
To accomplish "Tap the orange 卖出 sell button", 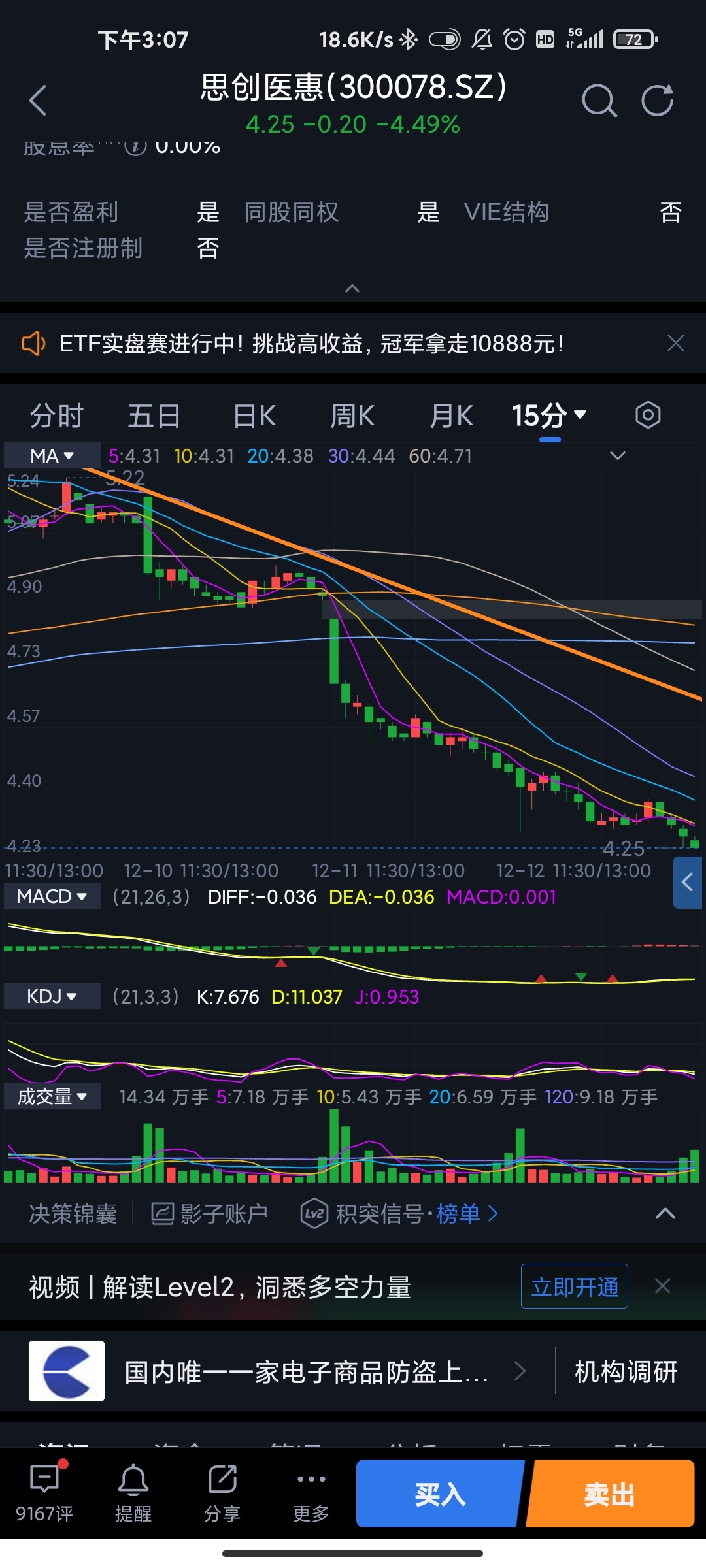I will 610,1494.
